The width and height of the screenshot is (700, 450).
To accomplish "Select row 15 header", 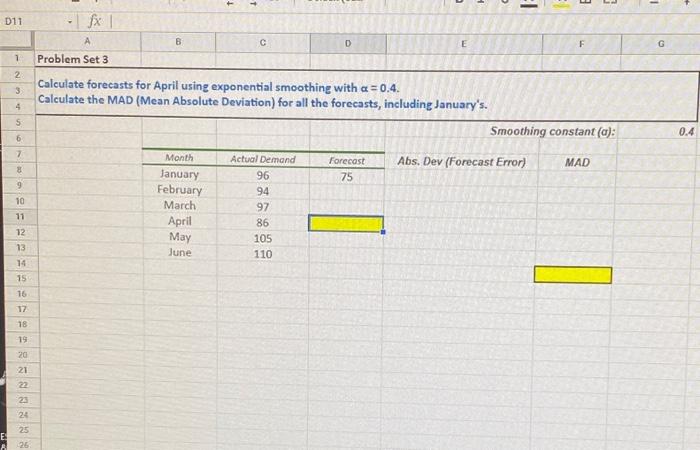I will click(21, 278).
